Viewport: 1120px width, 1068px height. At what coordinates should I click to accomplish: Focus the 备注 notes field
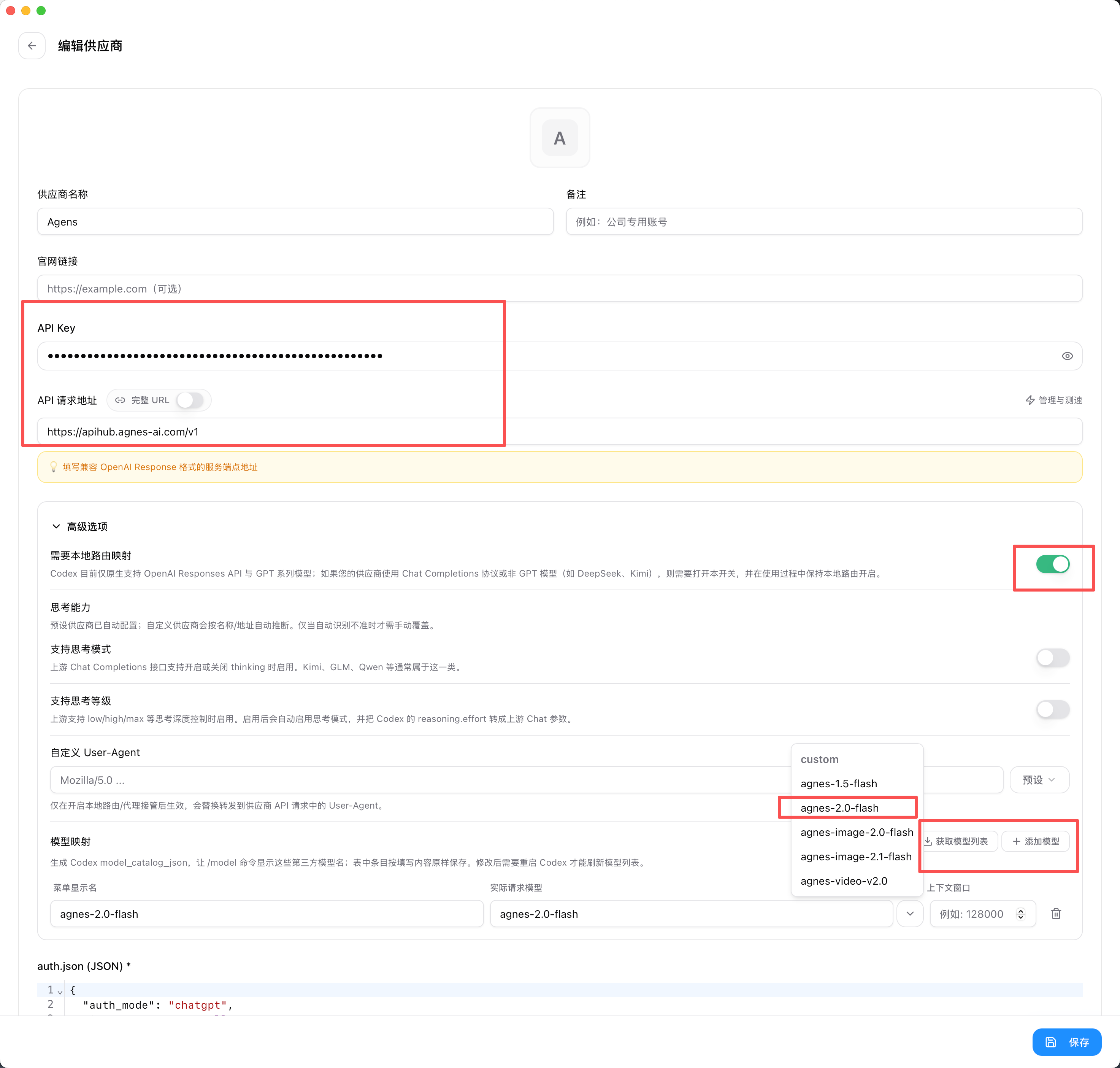click(824, 221)
